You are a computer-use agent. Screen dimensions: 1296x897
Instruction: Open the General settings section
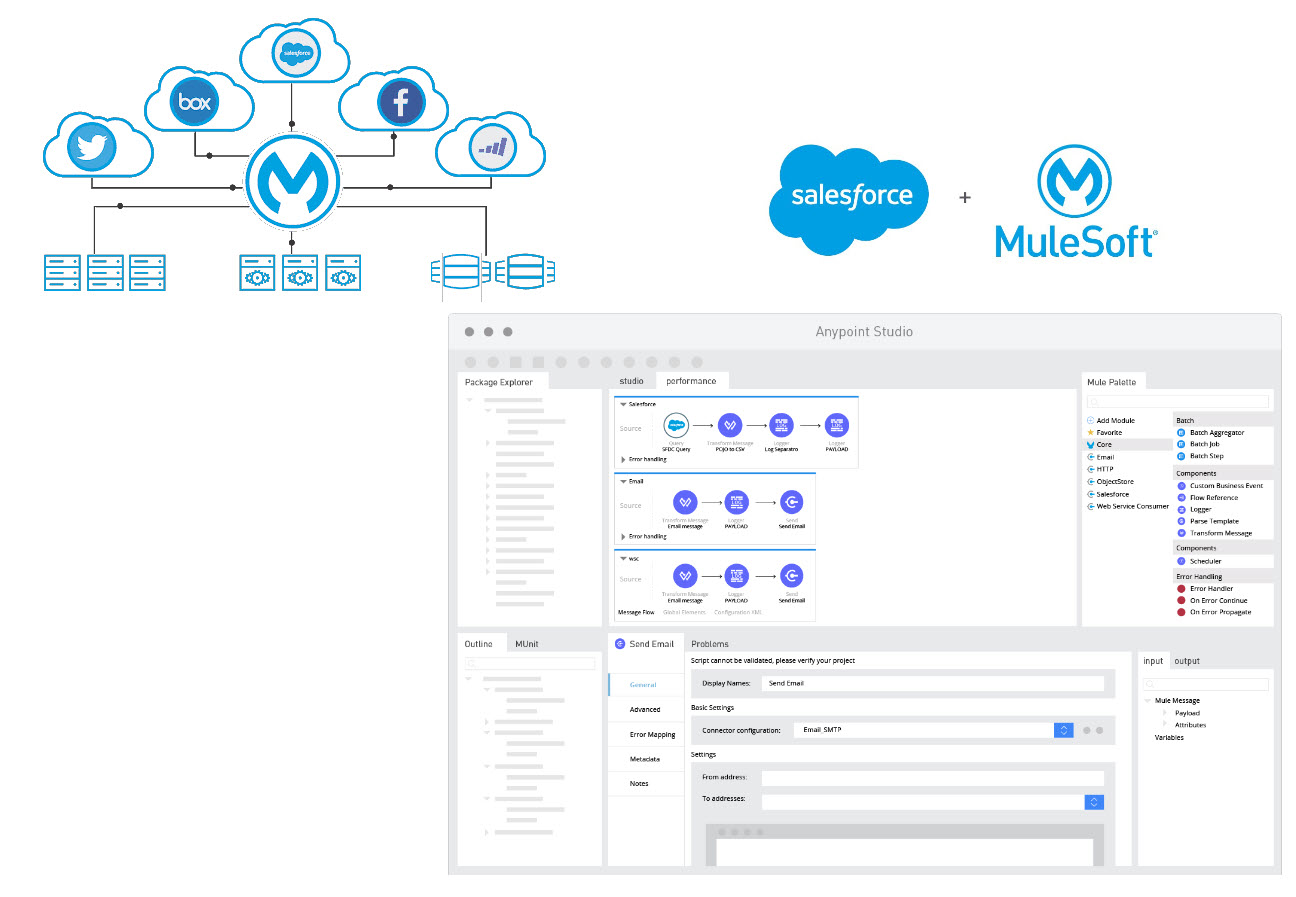pos(645,685)
